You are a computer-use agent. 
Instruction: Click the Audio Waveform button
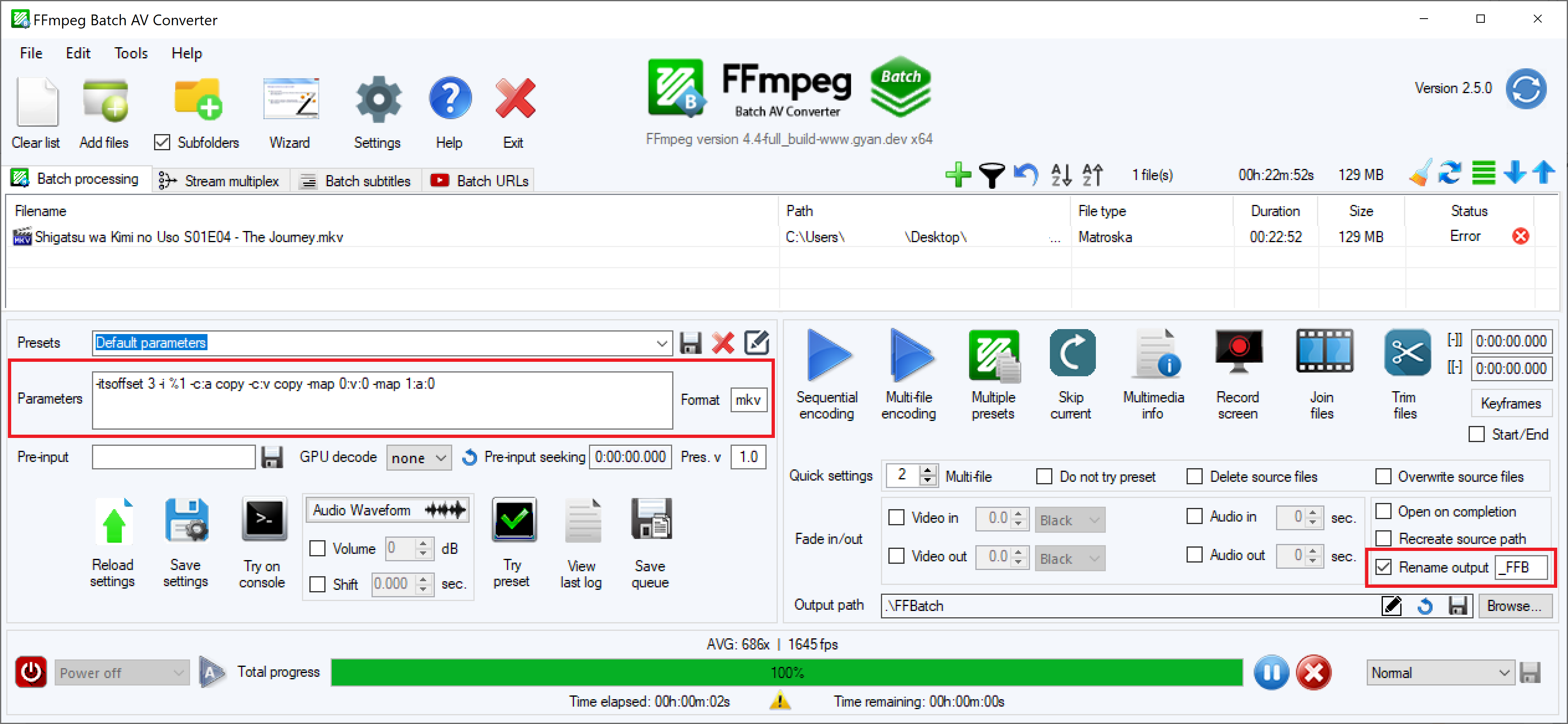point(388,510)
